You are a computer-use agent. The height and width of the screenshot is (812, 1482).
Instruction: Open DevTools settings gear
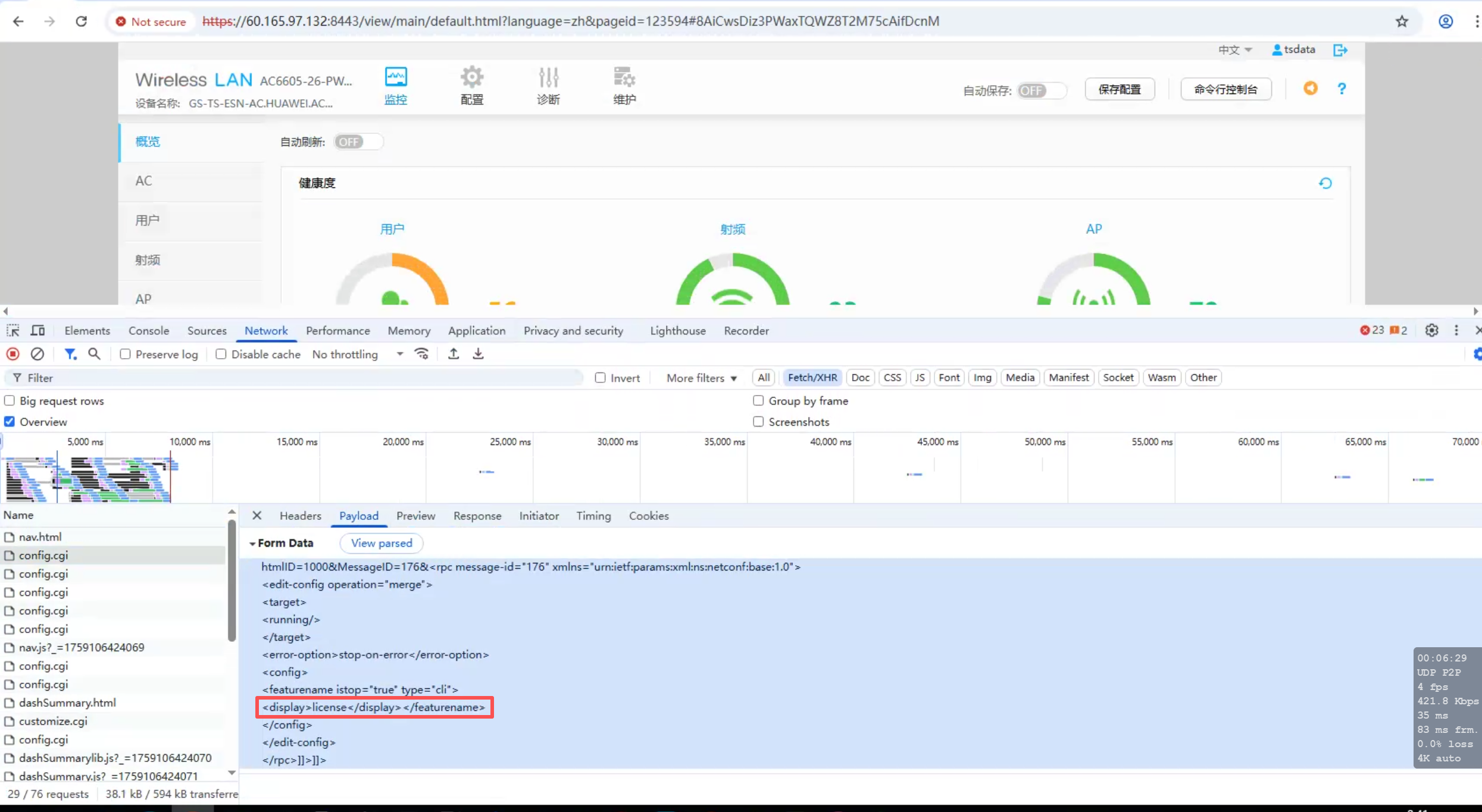point(1431,330)
